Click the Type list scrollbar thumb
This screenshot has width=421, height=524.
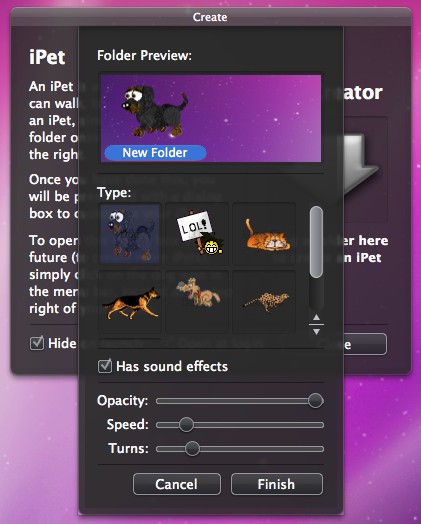coord(316,242)
